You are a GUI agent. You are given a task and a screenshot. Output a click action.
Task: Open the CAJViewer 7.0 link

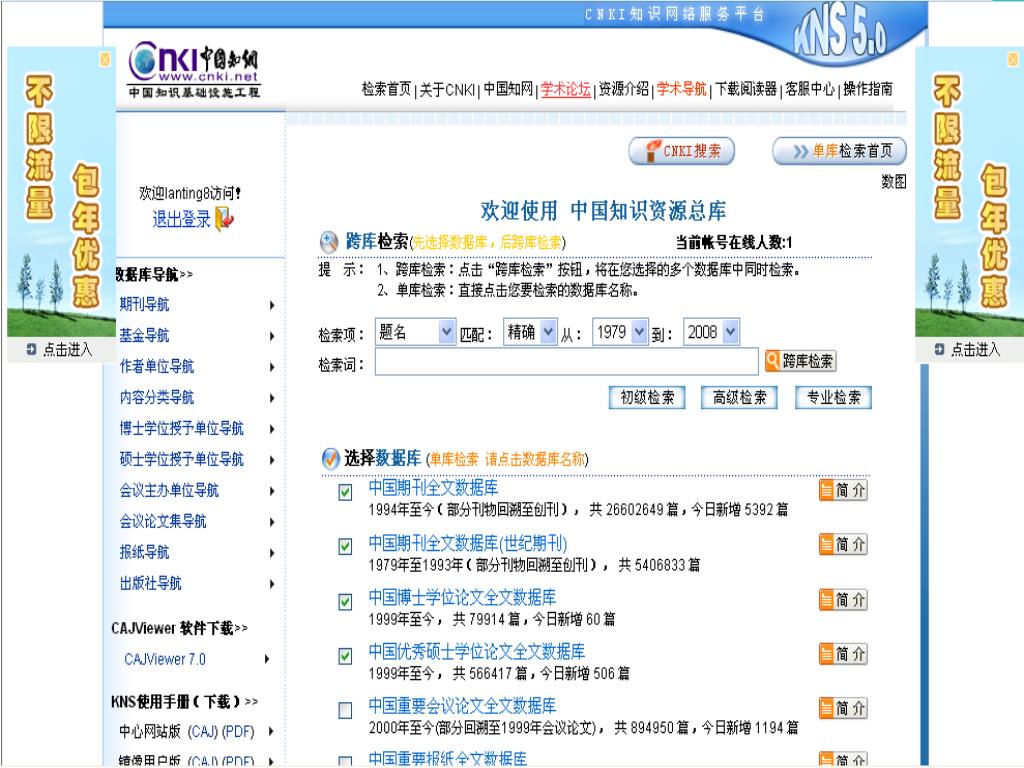(165, 660)
